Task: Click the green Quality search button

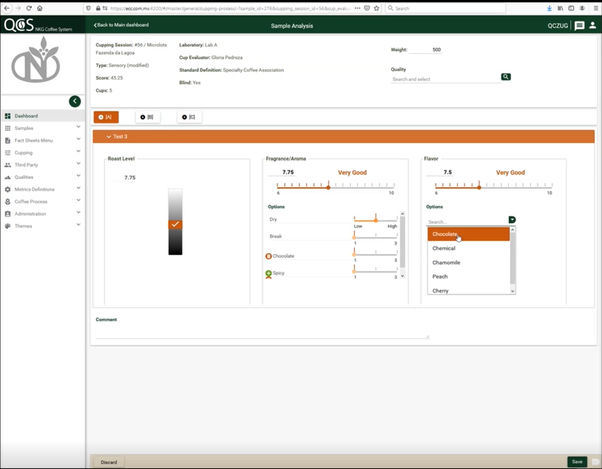Action: pos(506,77)
